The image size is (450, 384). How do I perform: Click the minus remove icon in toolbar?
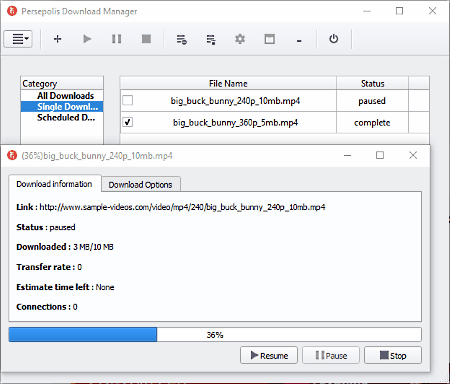pyautogui.click(x=299, y=41)
